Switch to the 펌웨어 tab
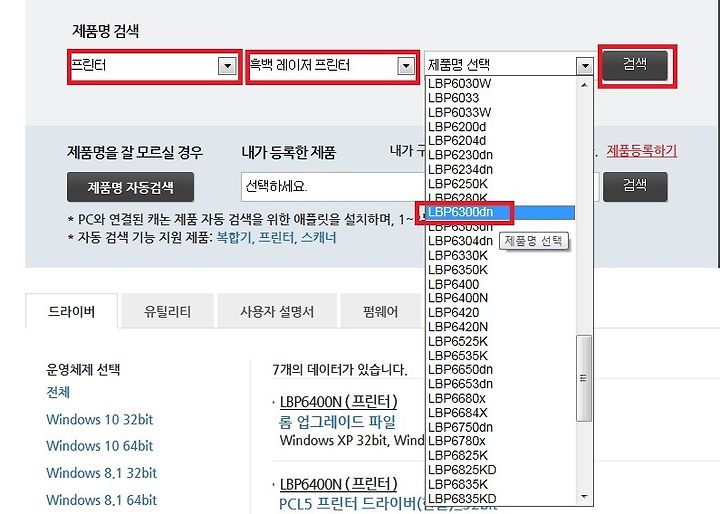Screen dimensions: 720x514 click(x=380, y=312)
